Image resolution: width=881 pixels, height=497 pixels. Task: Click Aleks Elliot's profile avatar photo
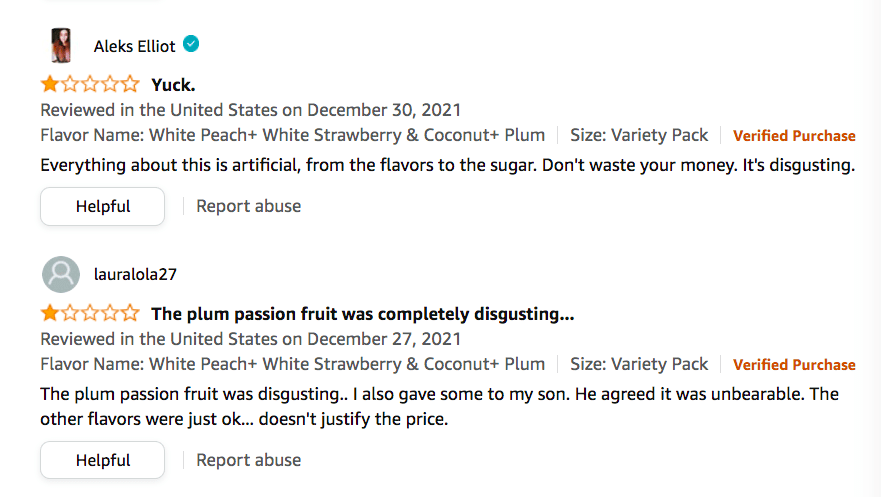61,46
